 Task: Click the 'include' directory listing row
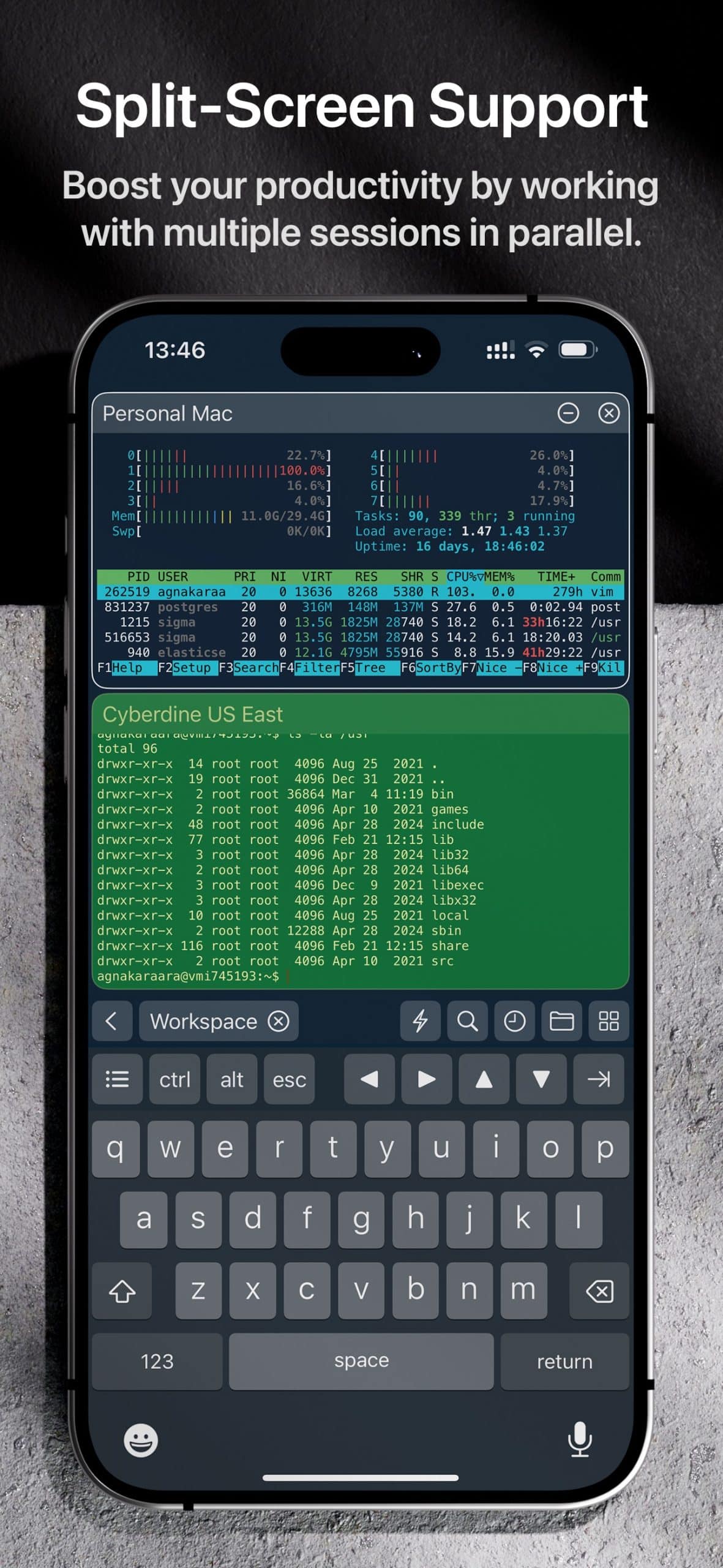(291, 824)
